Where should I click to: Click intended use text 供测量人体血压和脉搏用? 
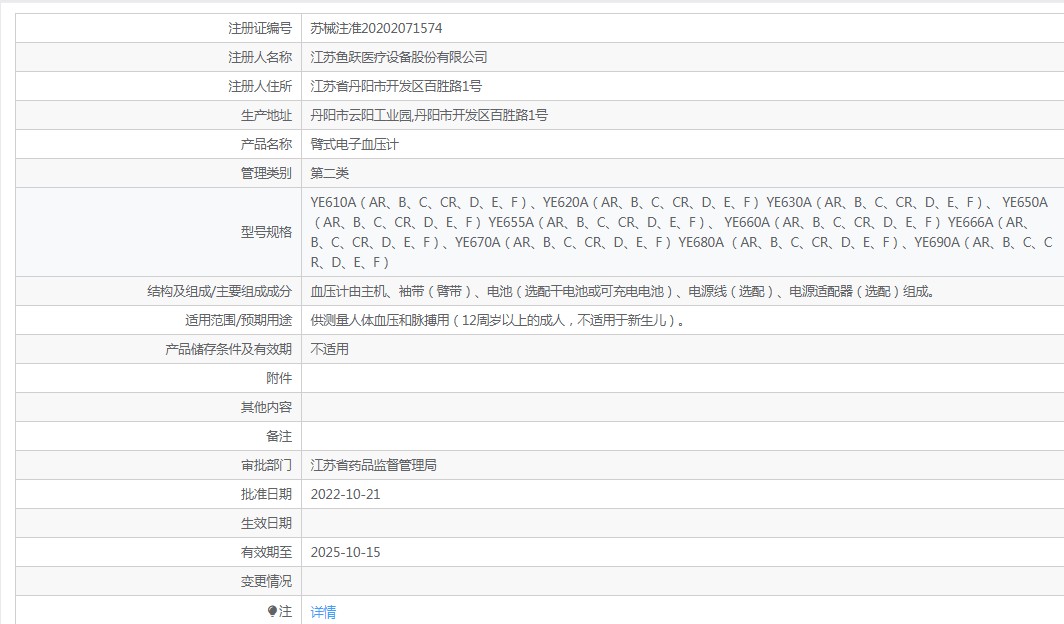497,320
